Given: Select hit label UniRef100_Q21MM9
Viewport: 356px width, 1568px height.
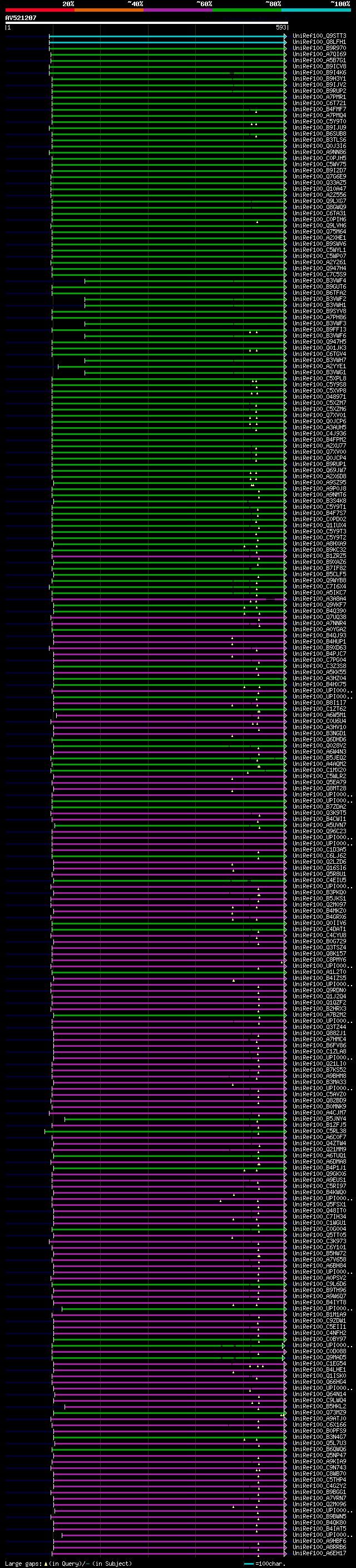Looking at the screenshot, I should click(319, 1149).
